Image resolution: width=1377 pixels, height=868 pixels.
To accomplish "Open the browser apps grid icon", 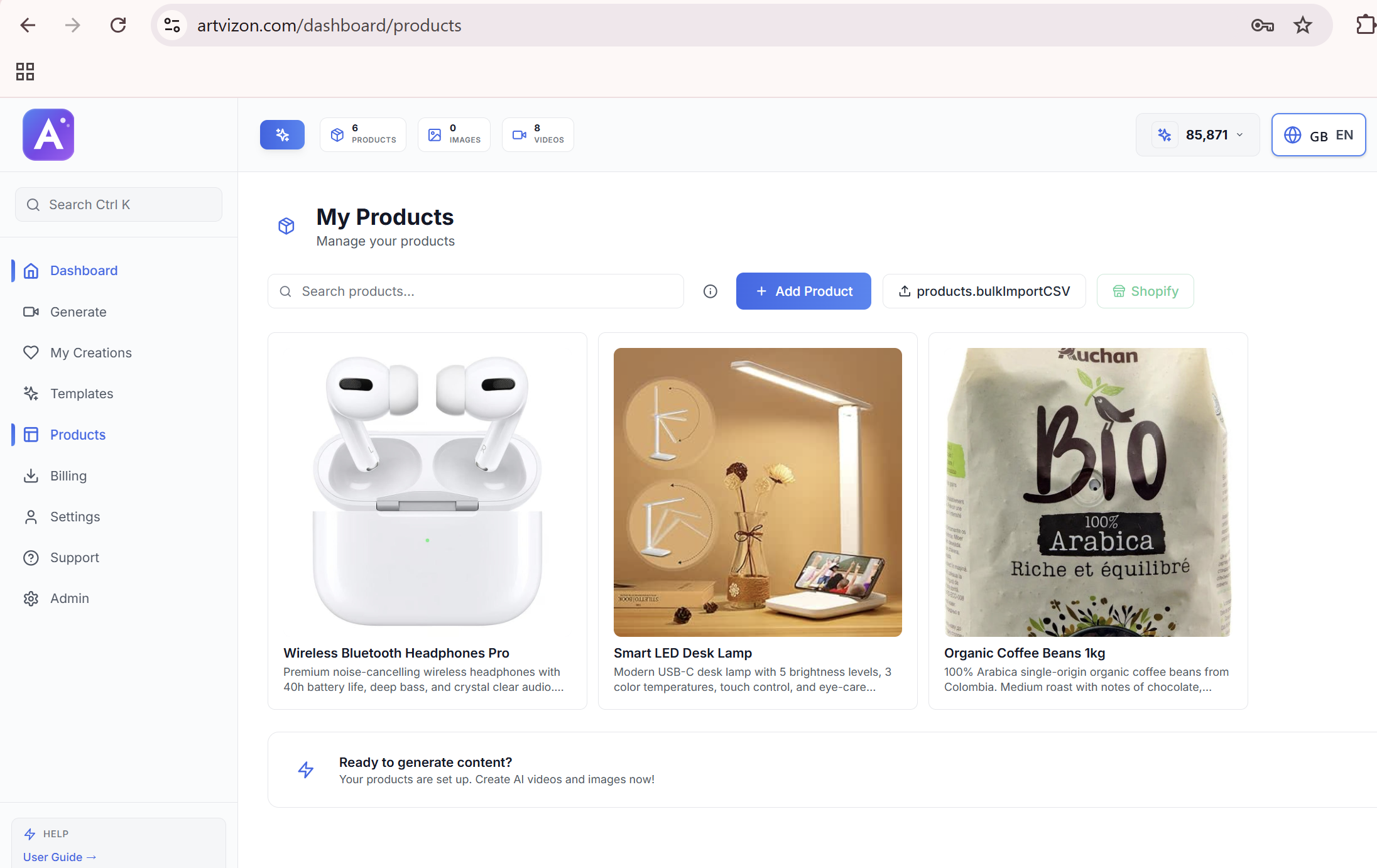I will pos(25,72).
